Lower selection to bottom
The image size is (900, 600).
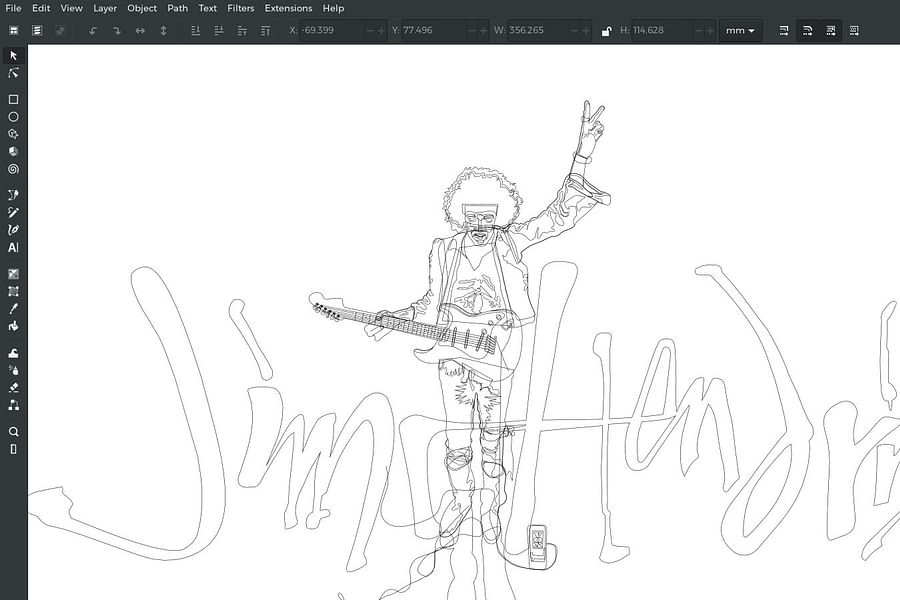pyautogui.click(x=266, y=30)
